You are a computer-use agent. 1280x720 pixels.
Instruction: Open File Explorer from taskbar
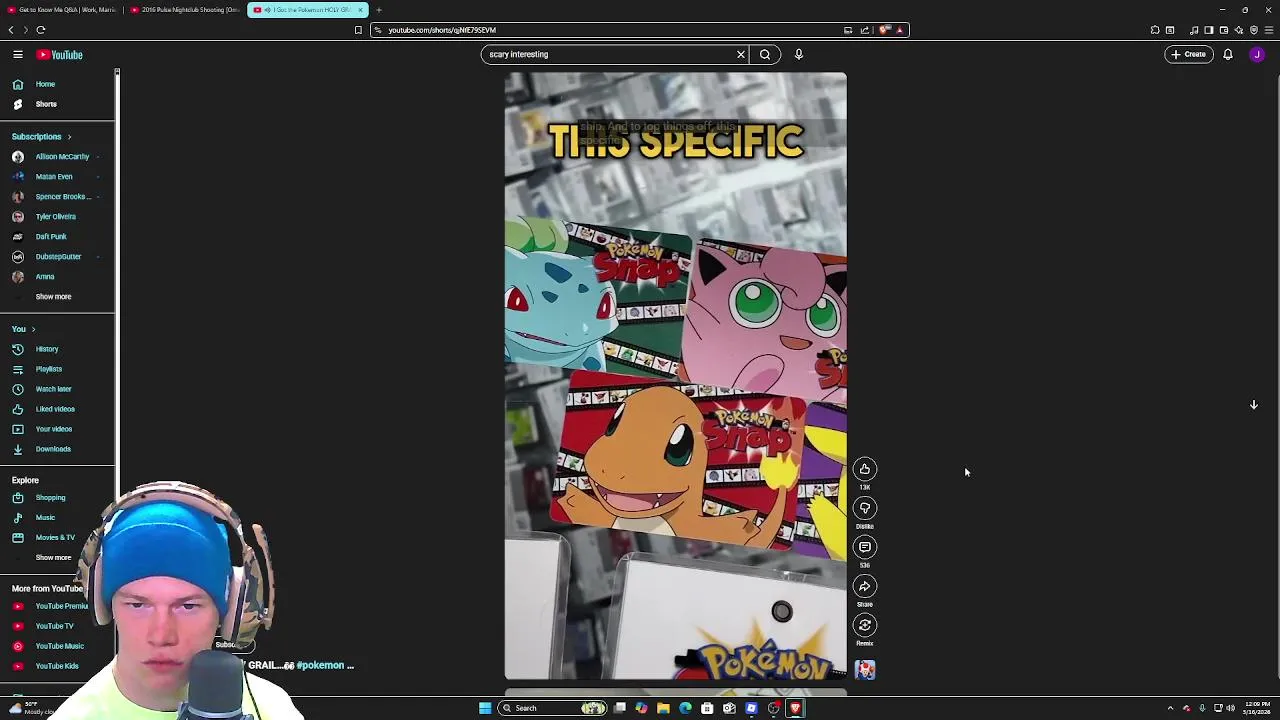tap(663, 708)
